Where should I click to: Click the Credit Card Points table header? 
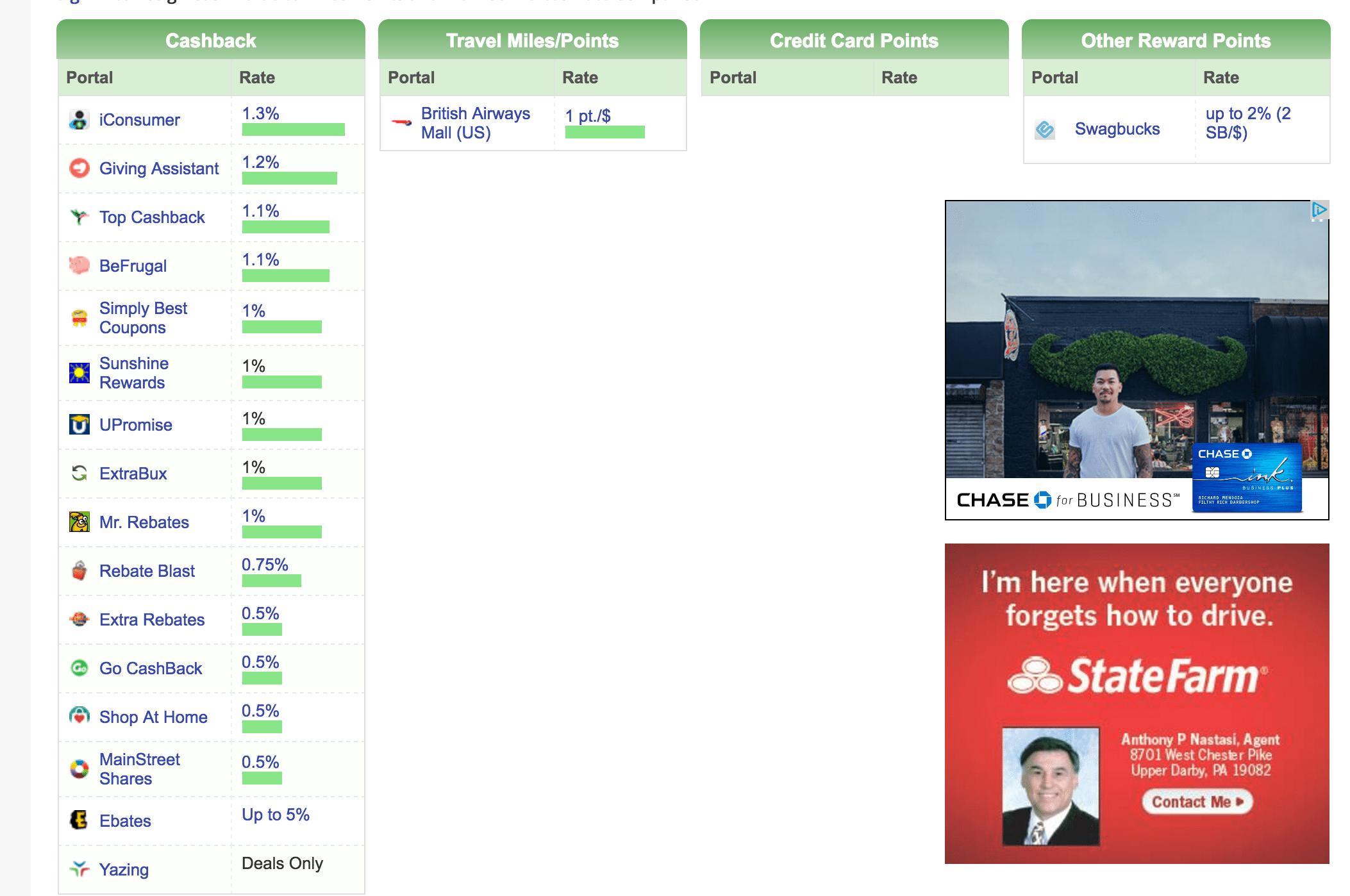854,40
